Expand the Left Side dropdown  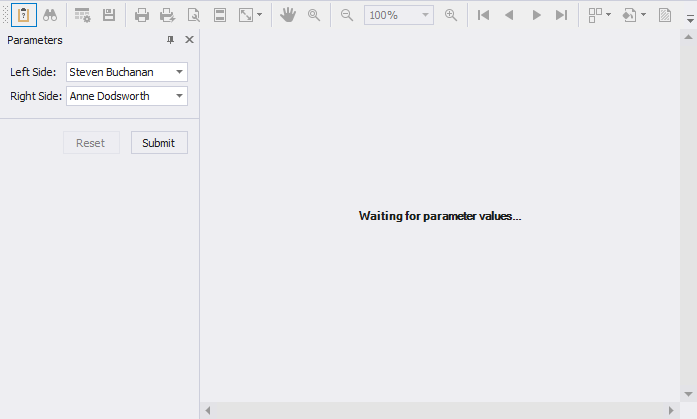[x=179, y=72]
